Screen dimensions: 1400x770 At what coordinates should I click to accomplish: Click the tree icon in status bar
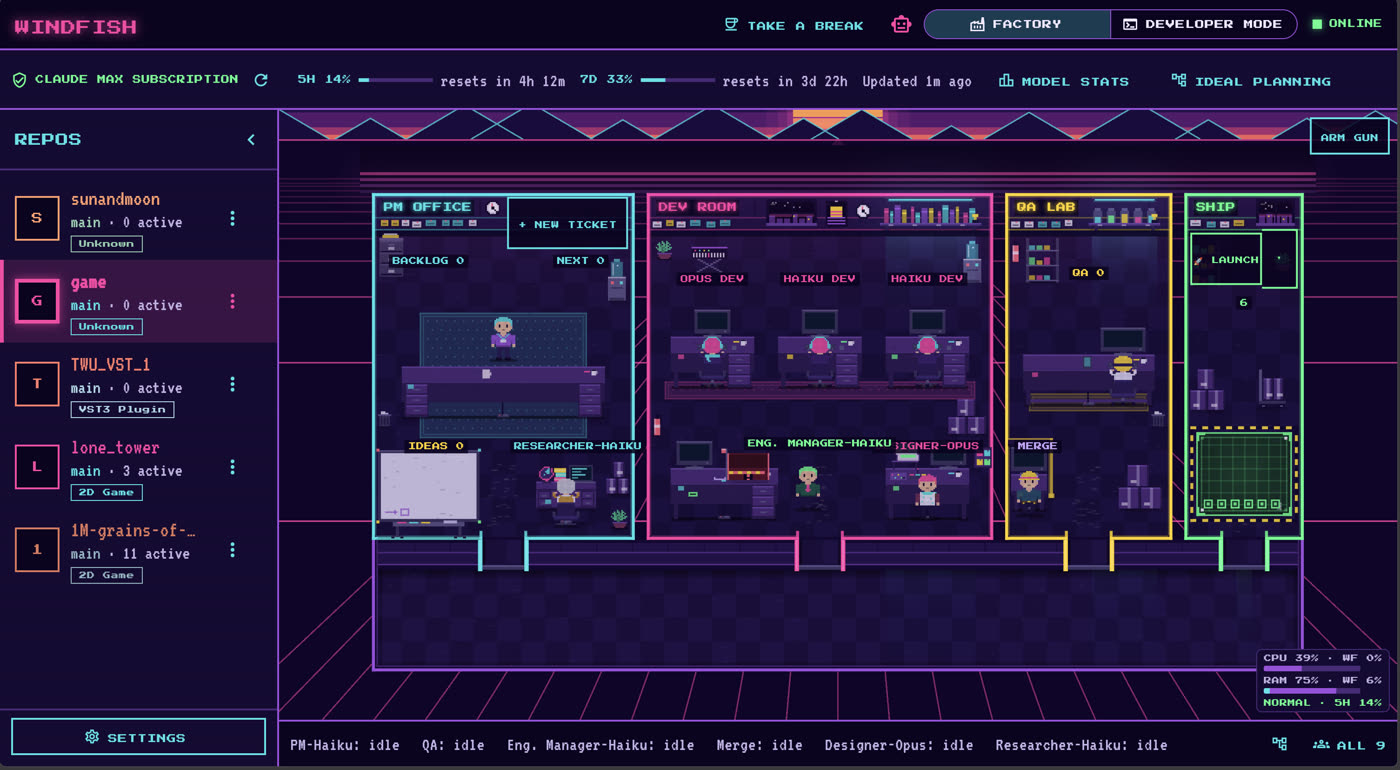tap(1279, 744)
